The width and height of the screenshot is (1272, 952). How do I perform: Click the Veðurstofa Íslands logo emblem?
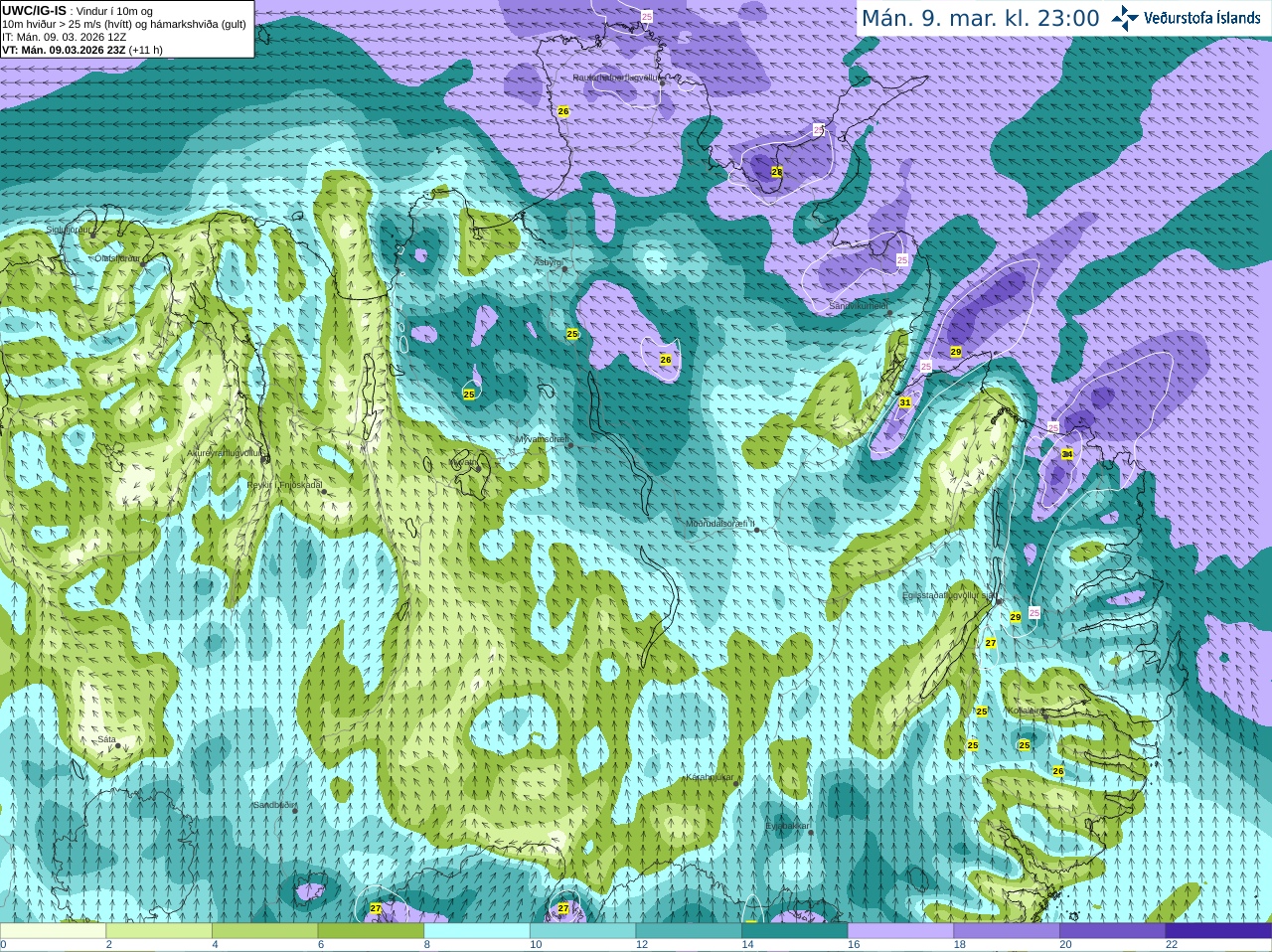(x=1125, y=18)
